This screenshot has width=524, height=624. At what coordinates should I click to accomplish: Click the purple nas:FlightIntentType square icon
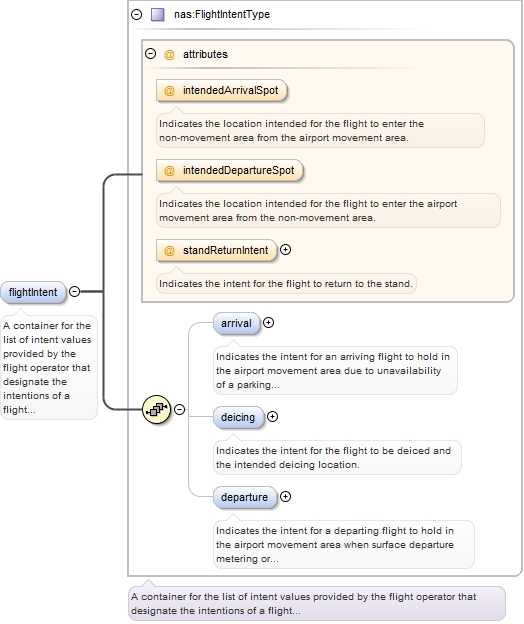tap(158, 15)
